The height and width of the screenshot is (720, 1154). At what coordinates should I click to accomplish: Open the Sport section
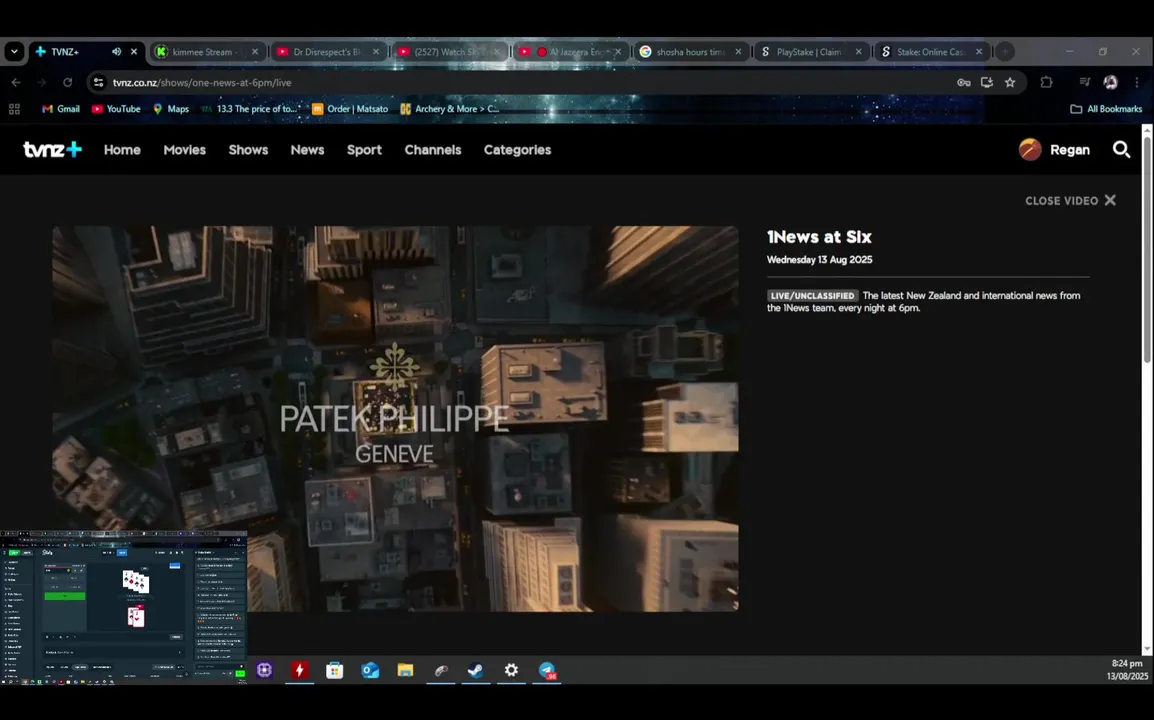(x=364, y=149)
